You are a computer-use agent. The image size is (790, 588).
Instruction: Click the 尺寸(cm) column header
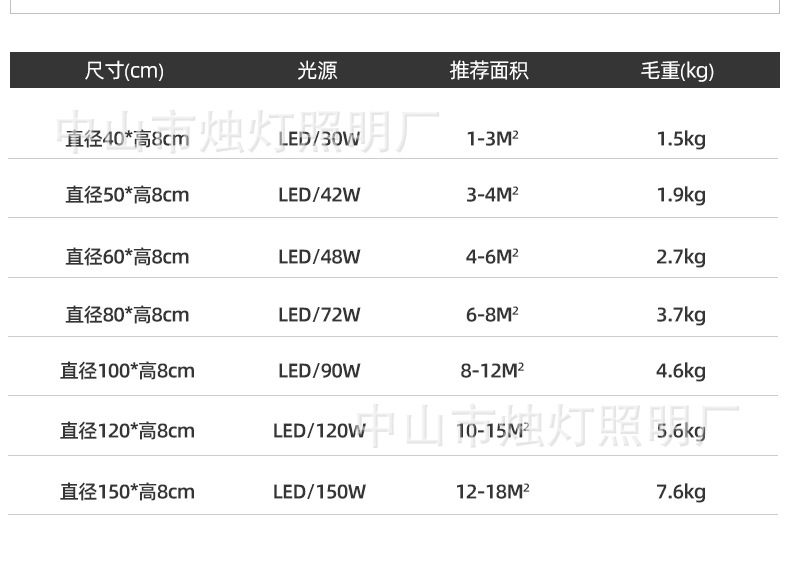coord(124,71)
